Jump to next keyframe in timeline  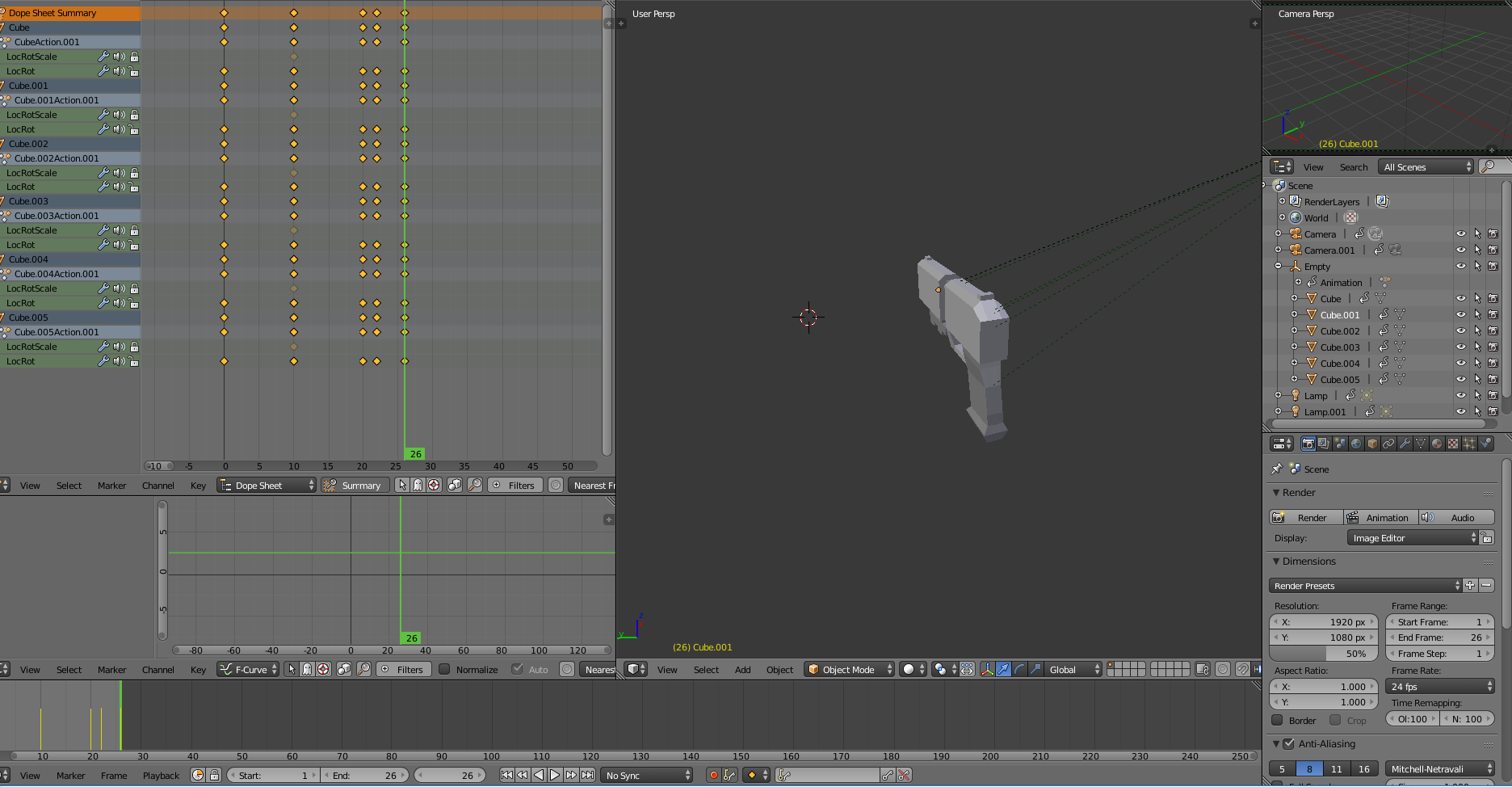tap(571, 775)
